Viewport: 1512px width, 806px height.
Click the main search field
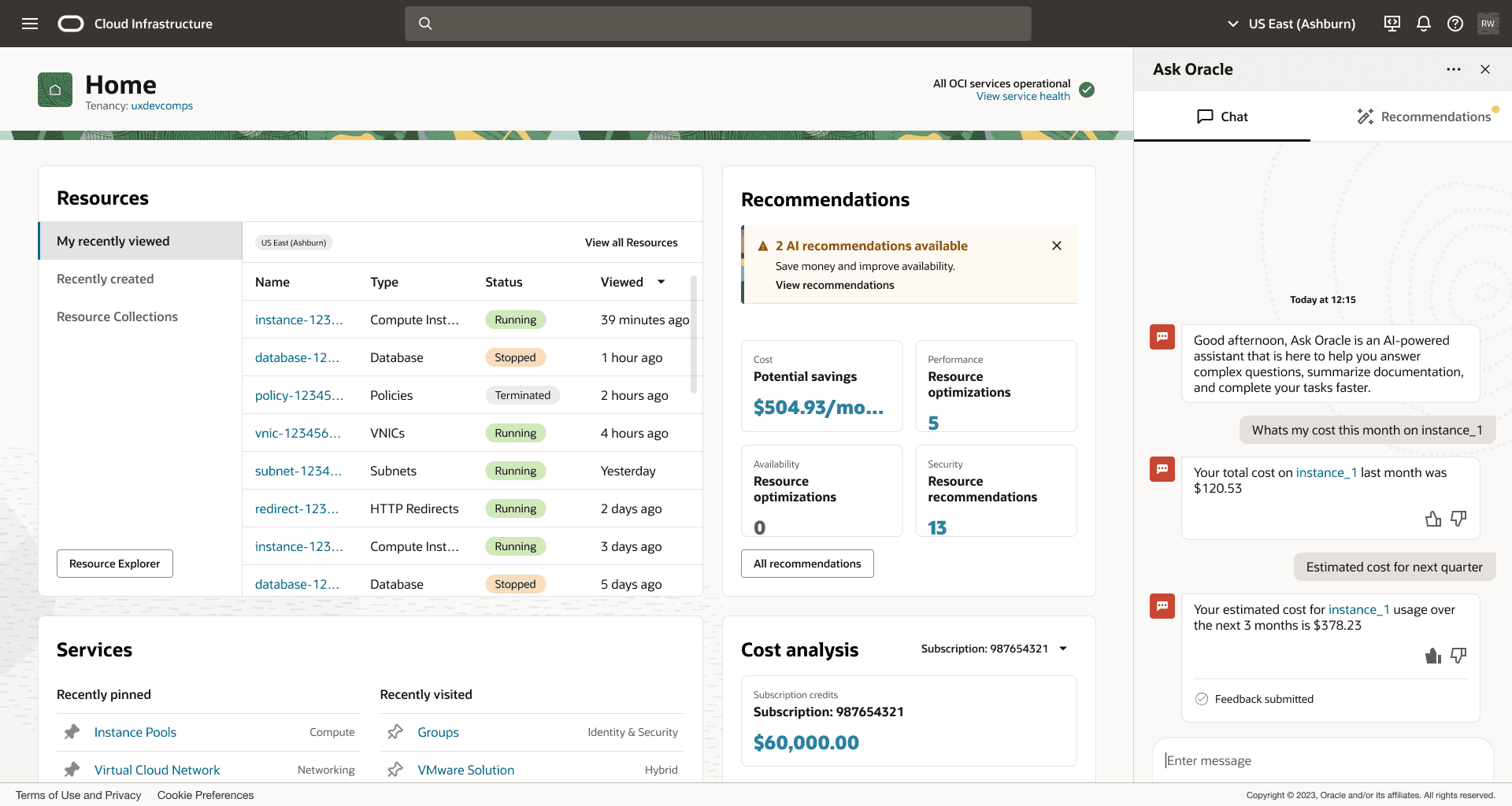(x=718, y=24)
